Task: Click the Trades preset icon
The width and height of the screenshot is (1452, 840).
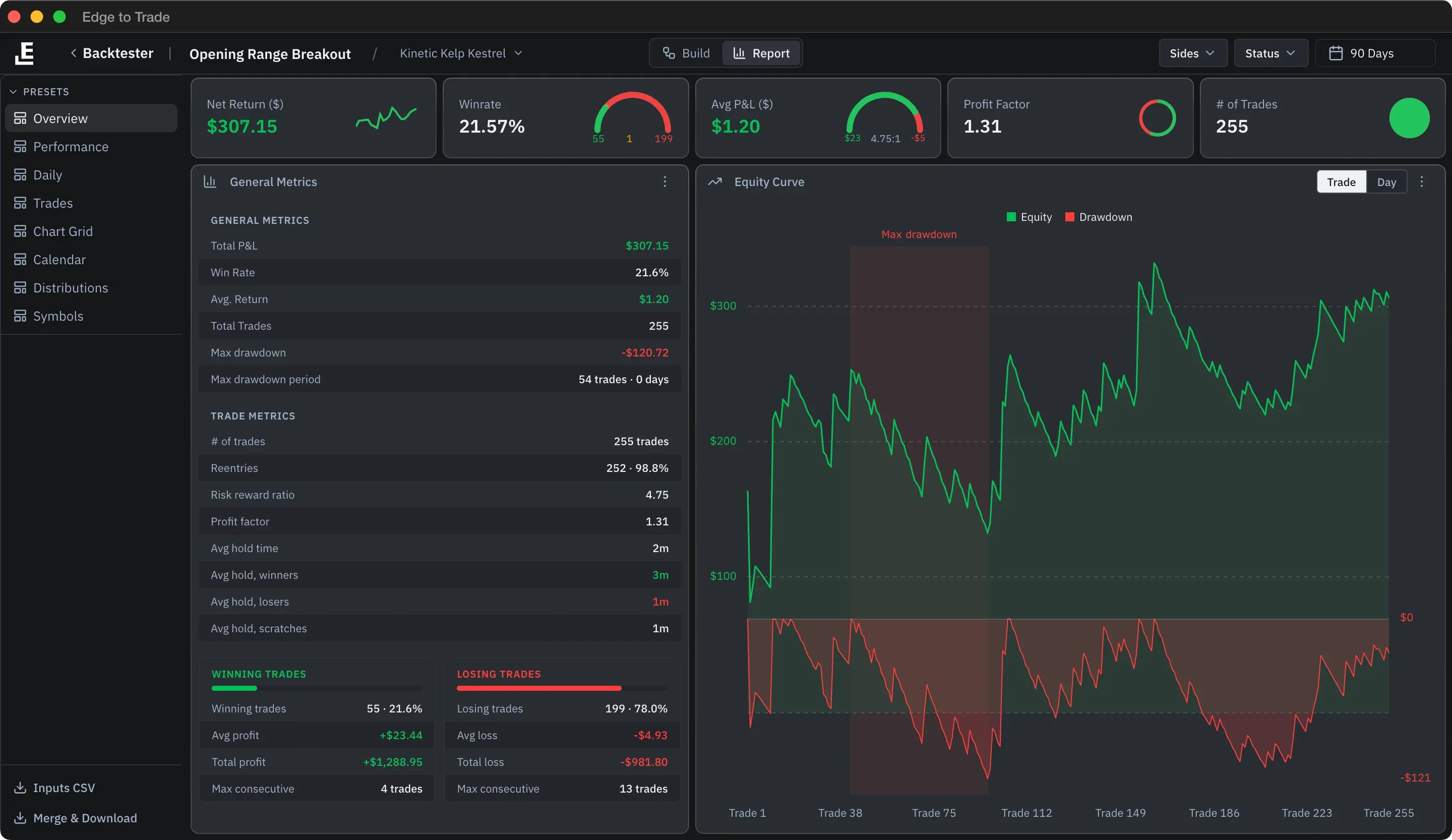Action: click(20, 203)
